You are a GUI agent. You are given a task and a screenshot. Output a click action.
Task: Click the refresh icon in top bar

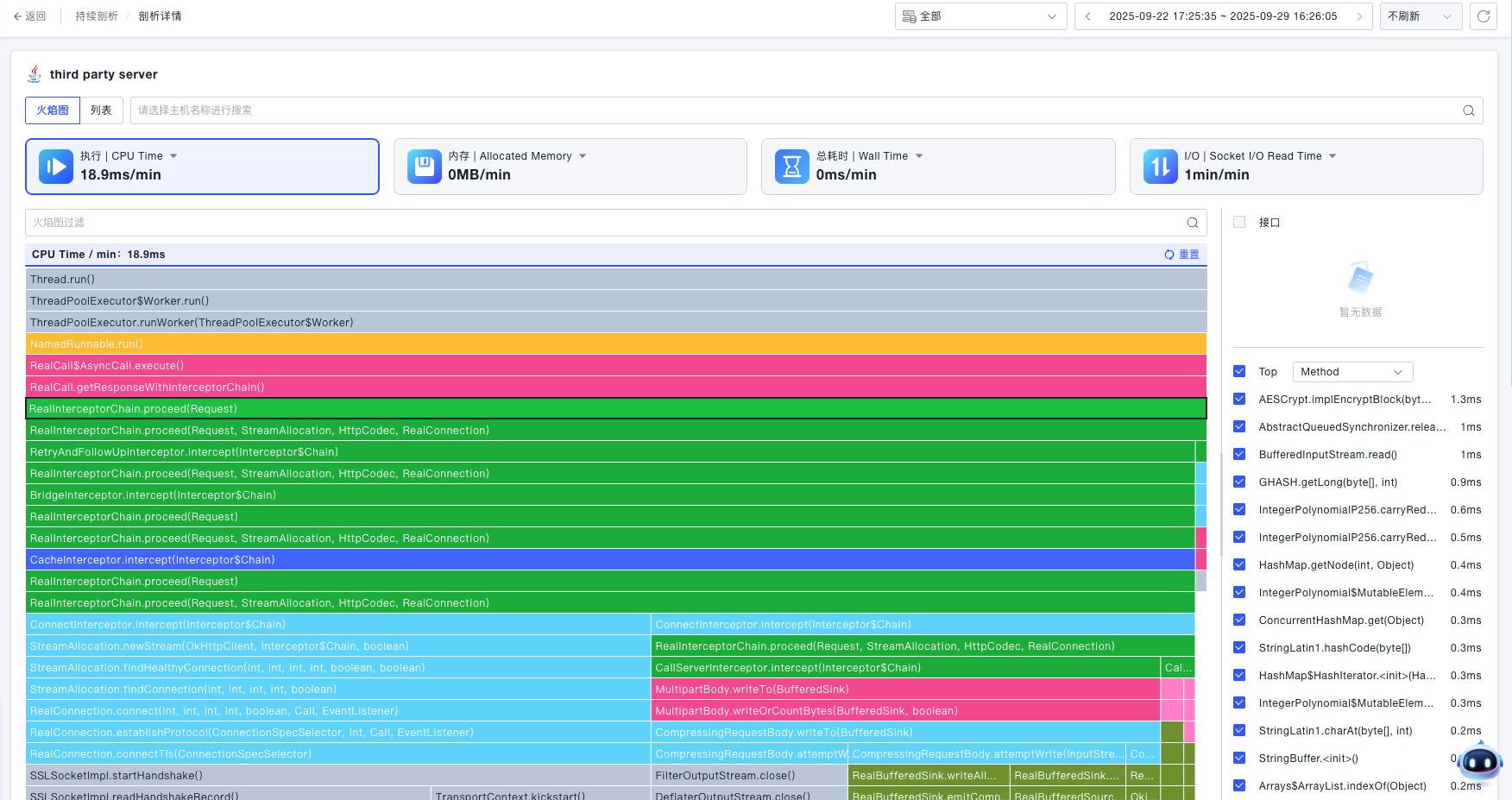[x=1483, y=16]
